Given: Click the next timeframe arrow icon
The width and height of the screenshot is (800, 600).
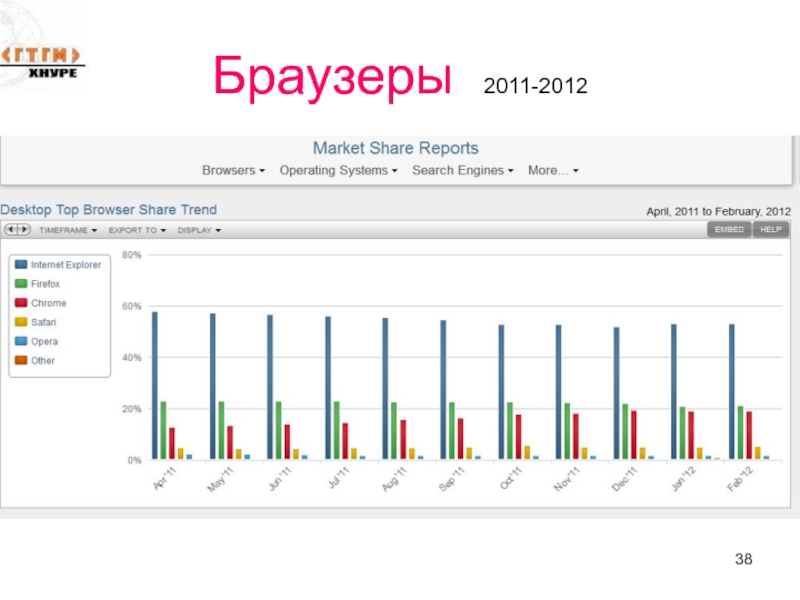Looking at the screenshot, I should [x=23, y=230].
